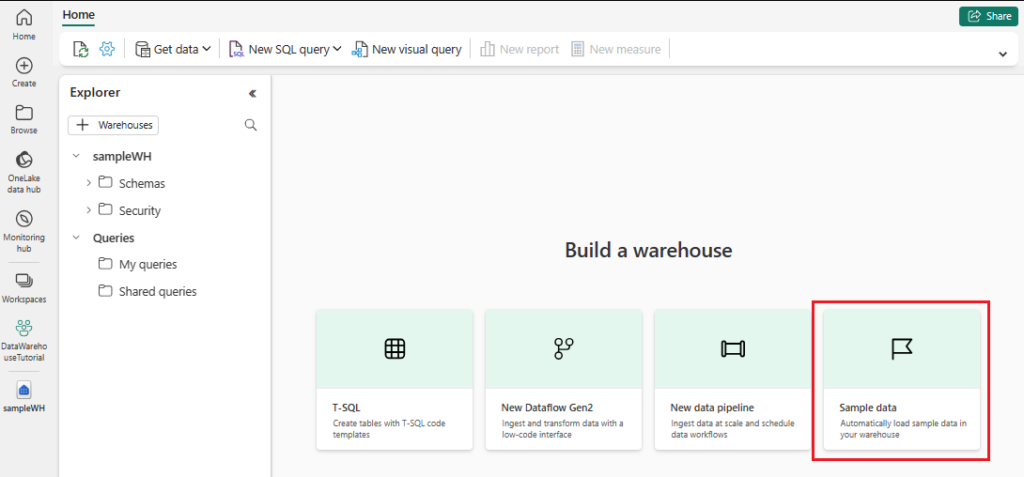Image resolution: width=1024 pixels, height=477 pixels.
Task: Open the OneLake data hub icon
Action: point(24,160)
